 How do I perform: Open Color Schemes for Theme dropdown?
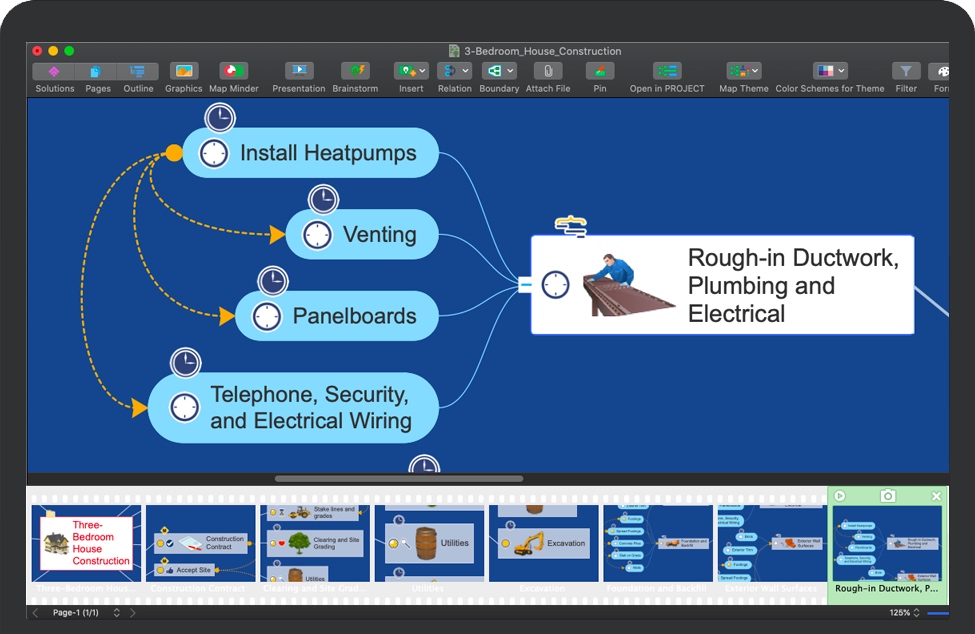[829, 72]
